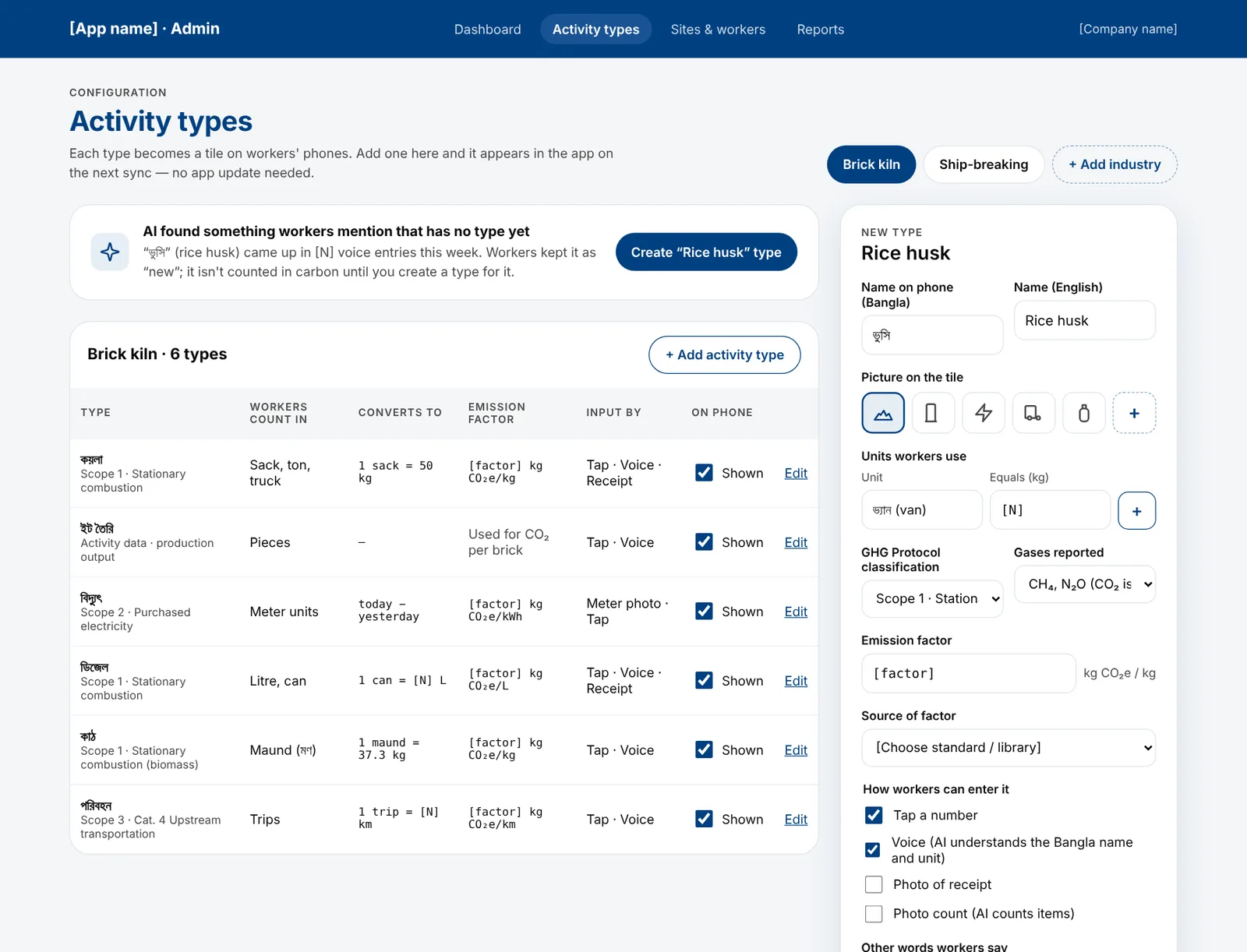This screenshot has width=1247, height=952.
Task: Create the "Rice husk" type
Action: point(706,252)
